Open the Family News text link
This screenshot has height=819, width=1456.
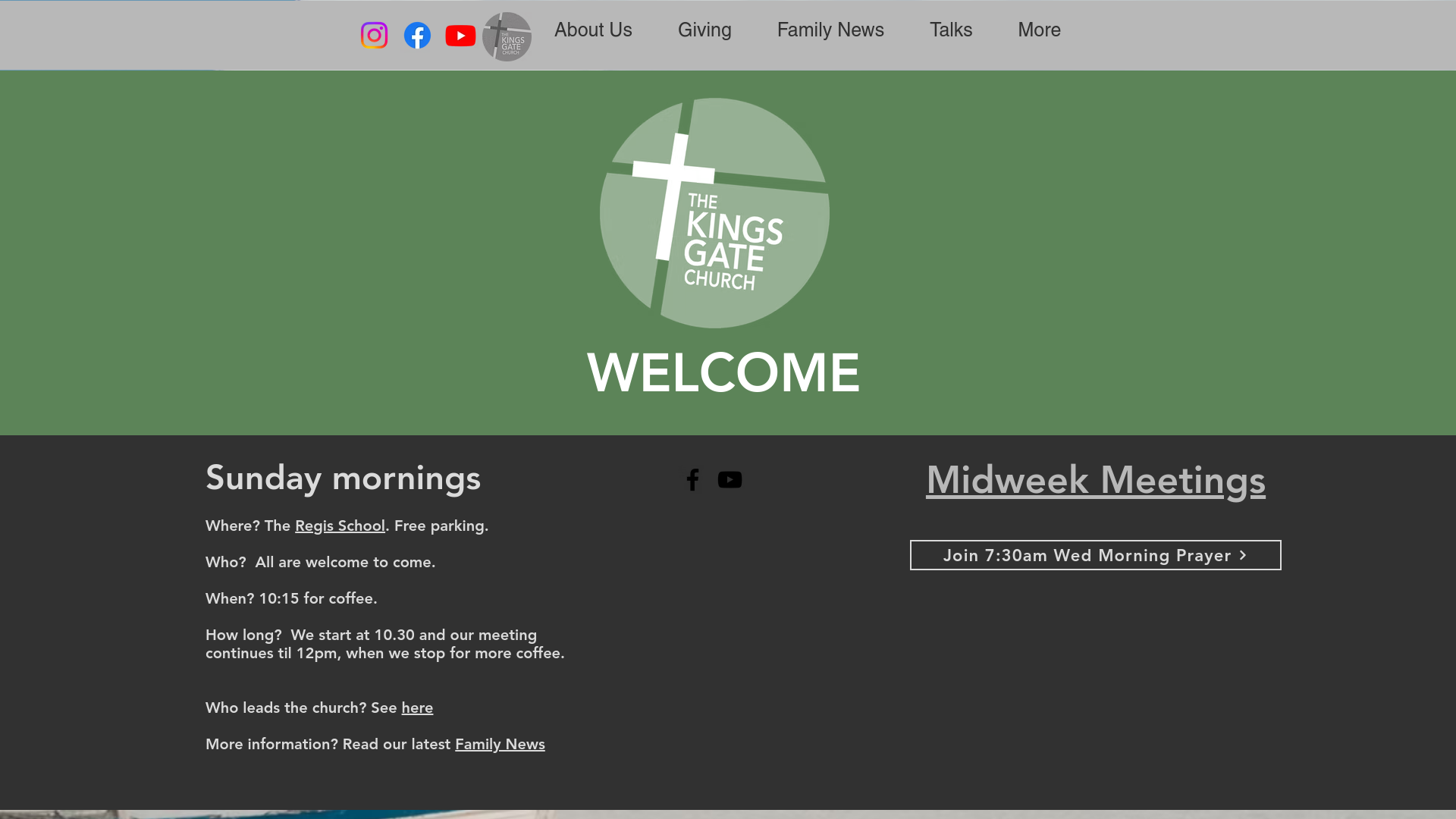tap(500, 744)
